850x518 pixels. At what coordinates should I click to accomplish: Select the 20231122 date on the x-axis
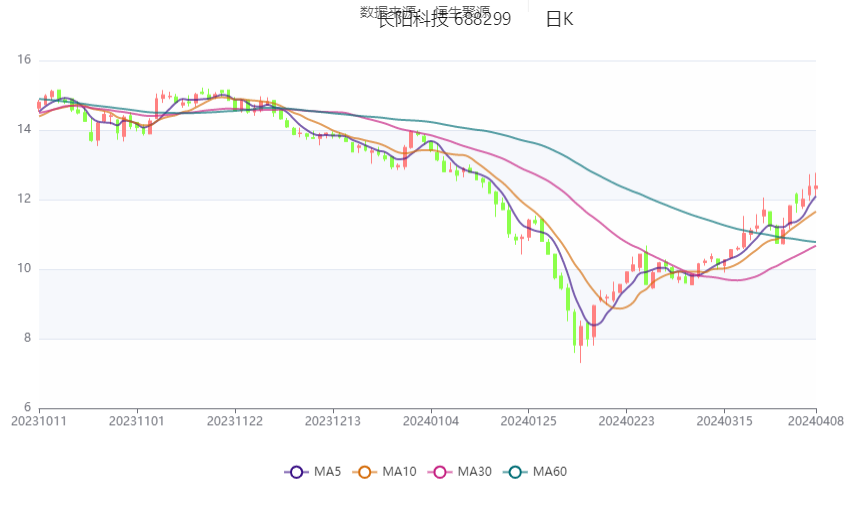236,421
